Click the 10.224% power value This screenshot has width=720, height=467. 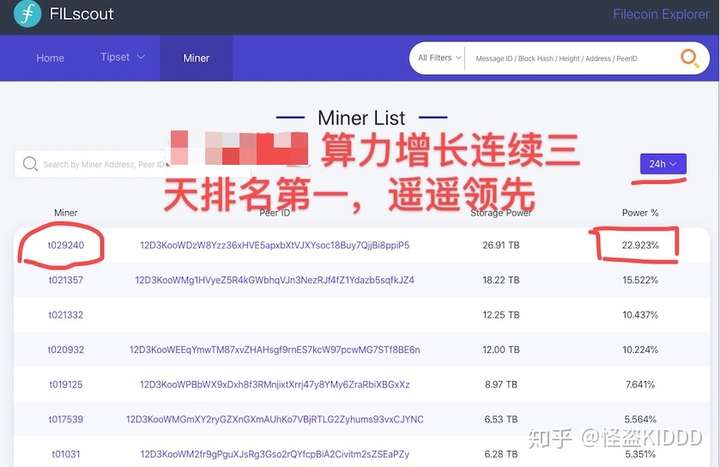pyautogui.click(x=640, y=350)
